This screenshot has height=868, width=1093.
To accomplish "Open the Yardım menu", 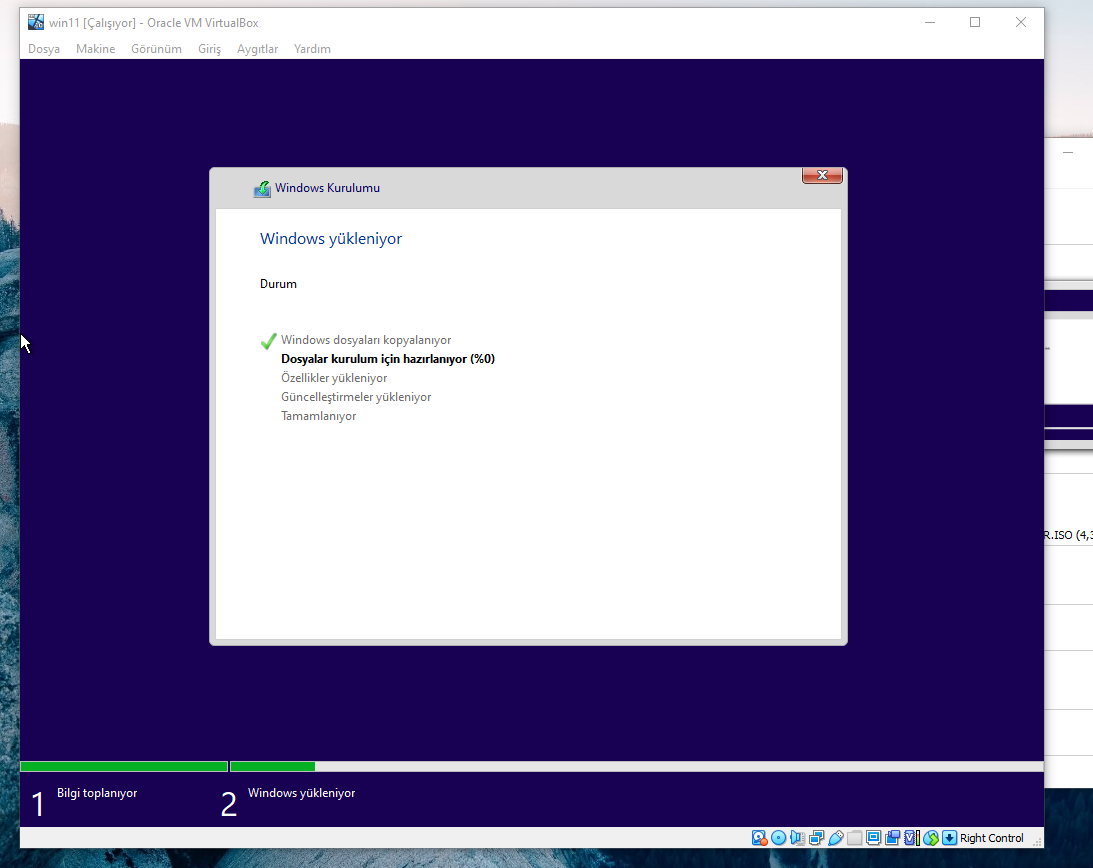I will coord(312,49).
